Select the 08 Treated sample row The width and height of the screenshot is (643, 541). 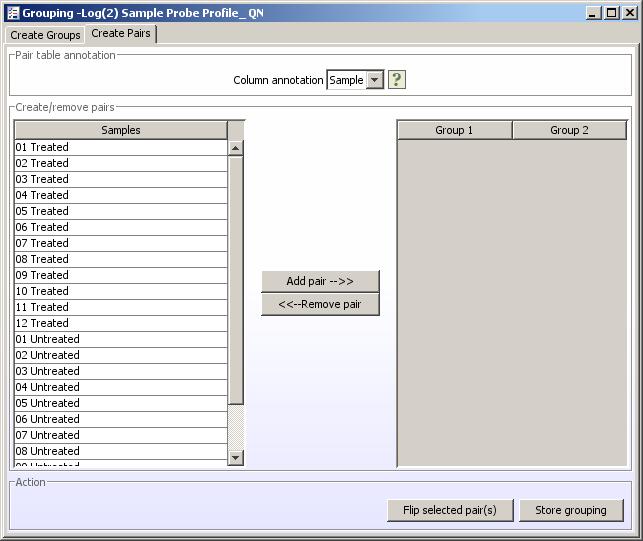click(x=121, y=259)
